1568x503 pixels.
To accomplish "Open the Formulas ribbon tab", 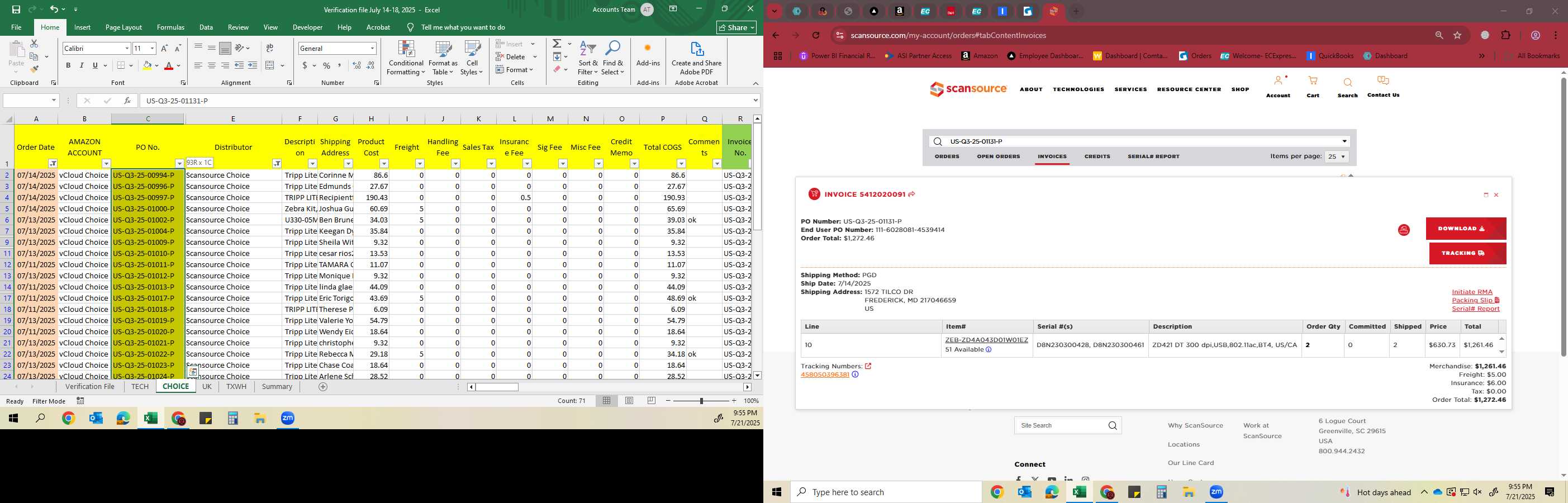I will pos(170,27).
